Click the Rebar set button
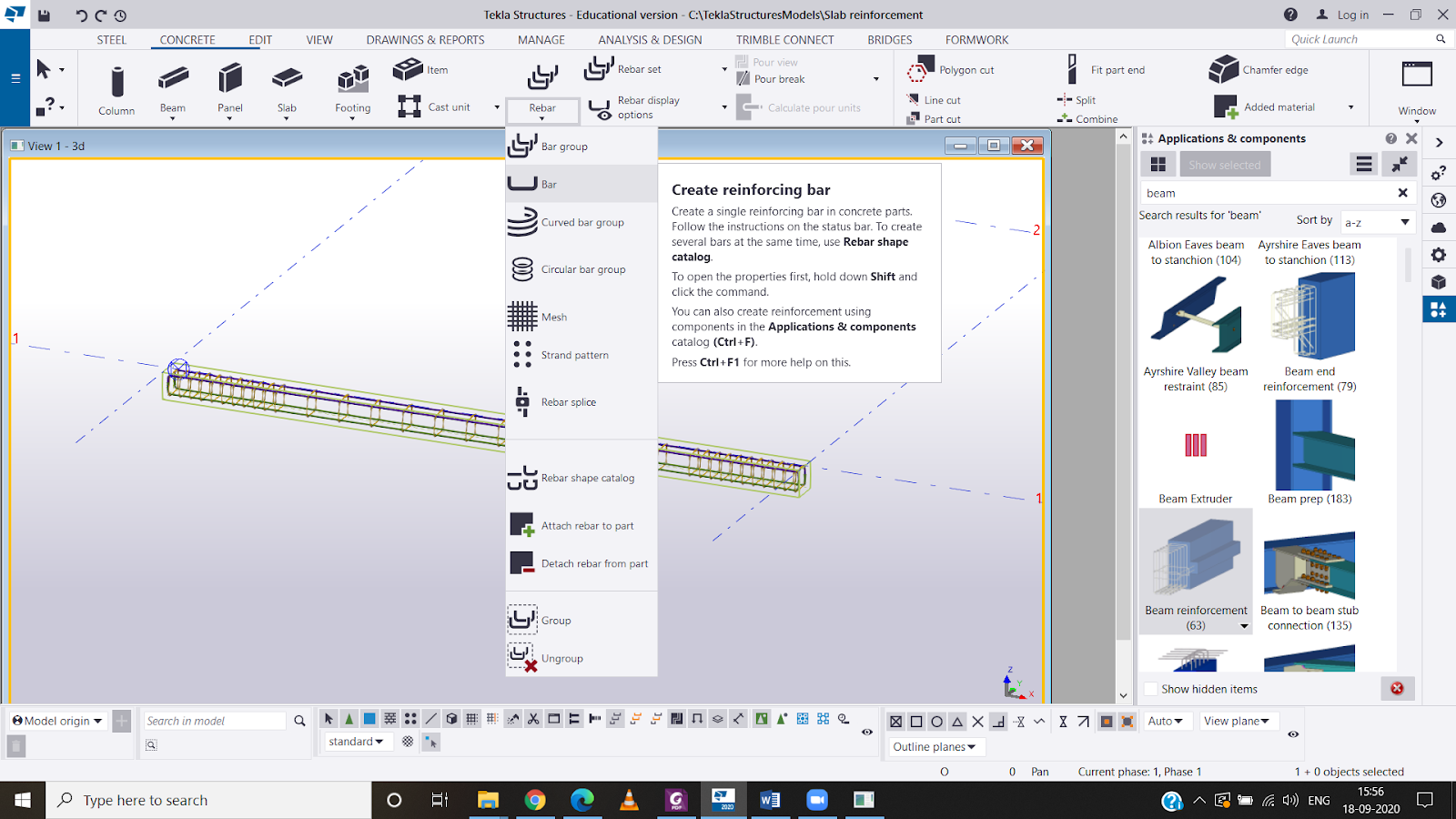1456x819 pixels. click(x=623, y=69)
